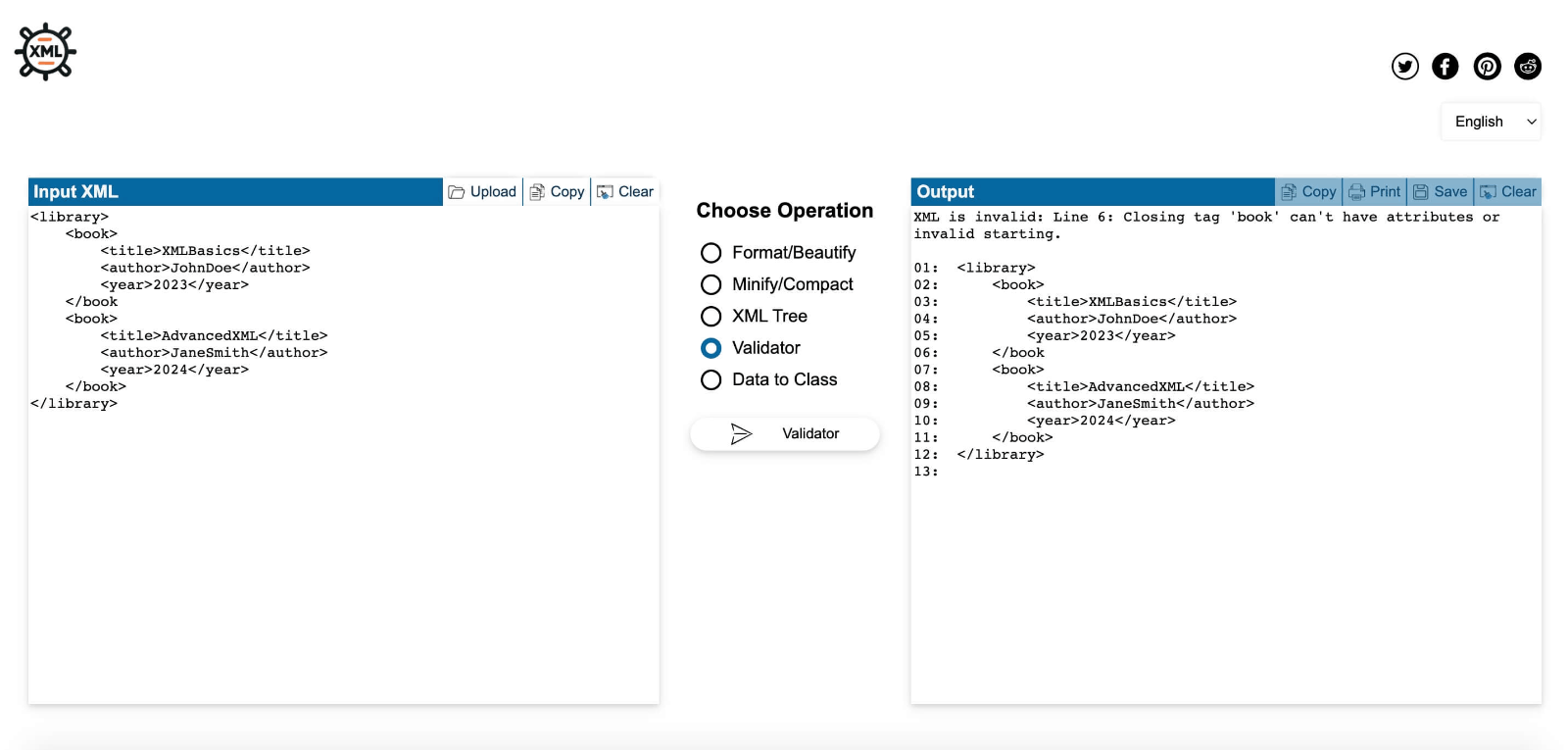Clear the Output panel
The height and width of the screenshot is (750, 1568).
point(1508,192)
